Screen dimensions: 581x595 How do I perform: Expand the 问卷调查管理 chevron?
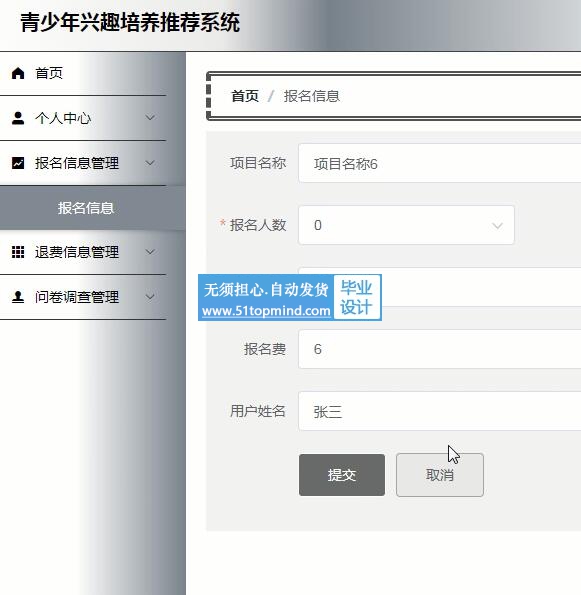[x=150, y=297]
